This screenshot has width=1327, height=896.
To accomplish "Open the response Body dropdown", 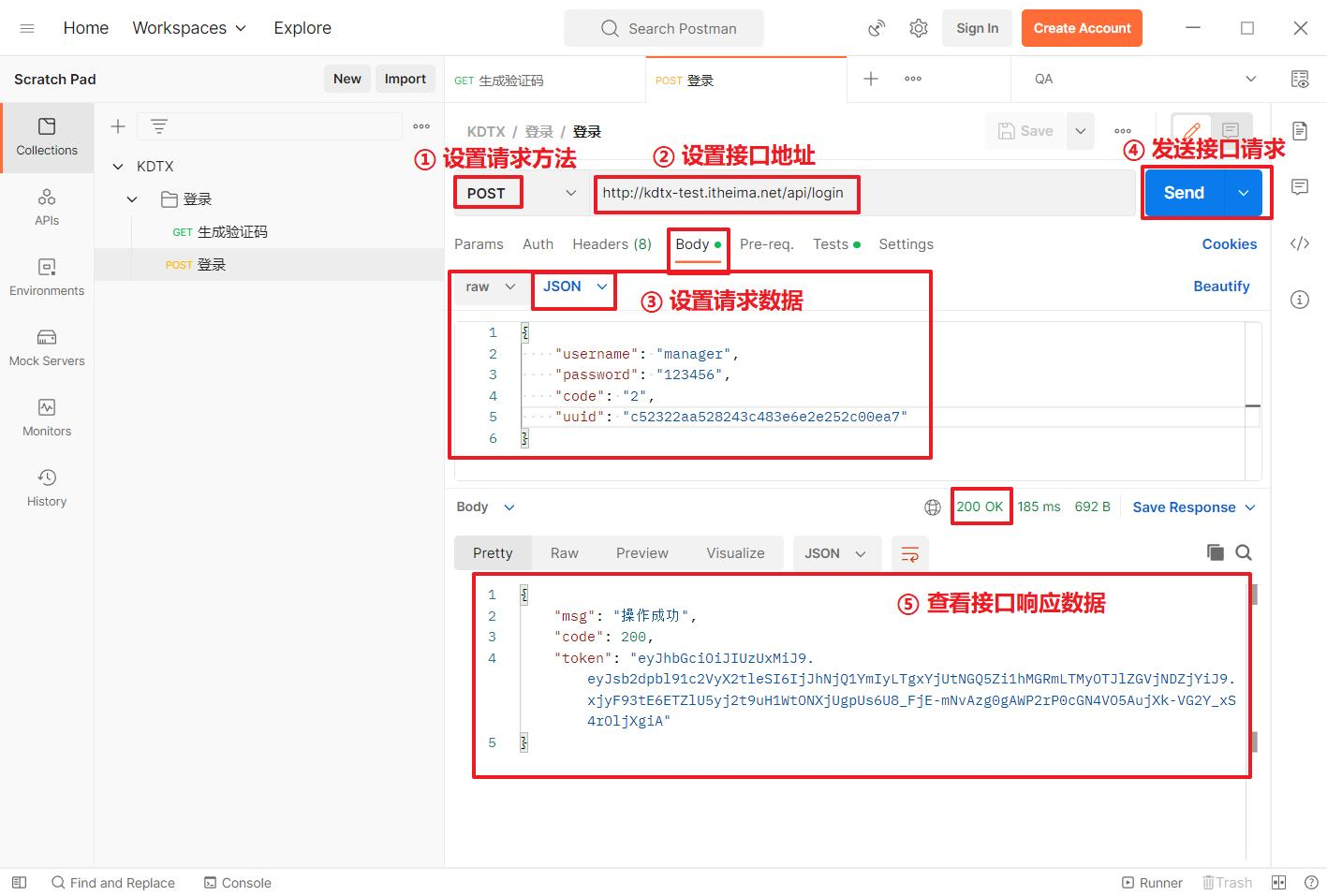I will pyautogui.click(x=485, y=507).
